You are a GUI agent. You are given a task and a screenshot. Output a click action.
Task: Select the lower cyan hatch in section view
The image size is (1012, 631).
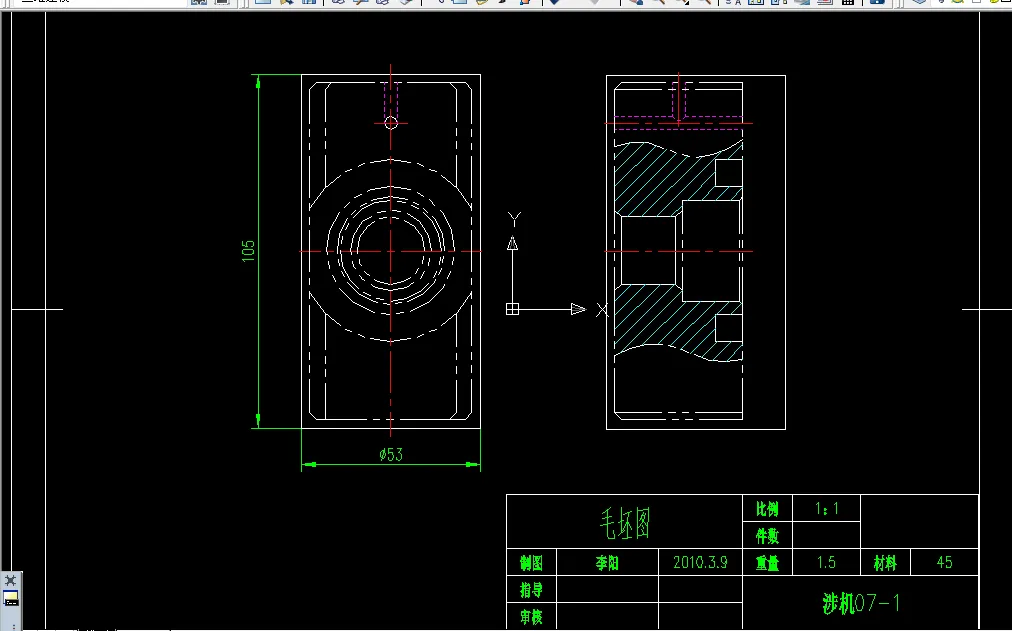658,321
